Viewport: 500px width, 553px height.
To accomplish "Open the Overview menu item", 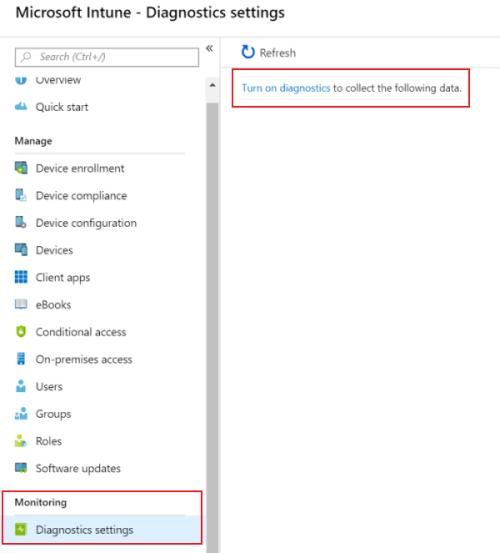I will tap(58, 80).
